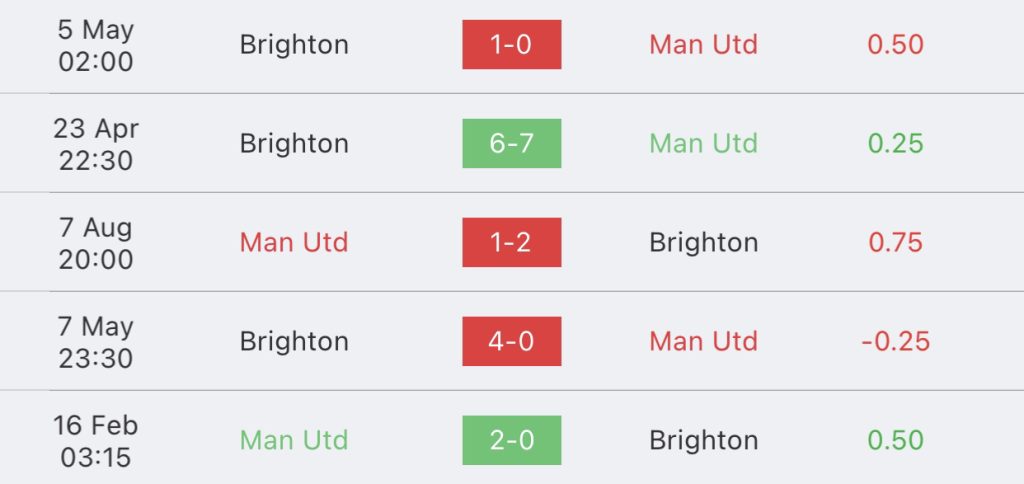The height and width of the screenshot is (484, 1024).
Task: Click the 16 Feb 03:15 date cell
Action: [96, 441]
